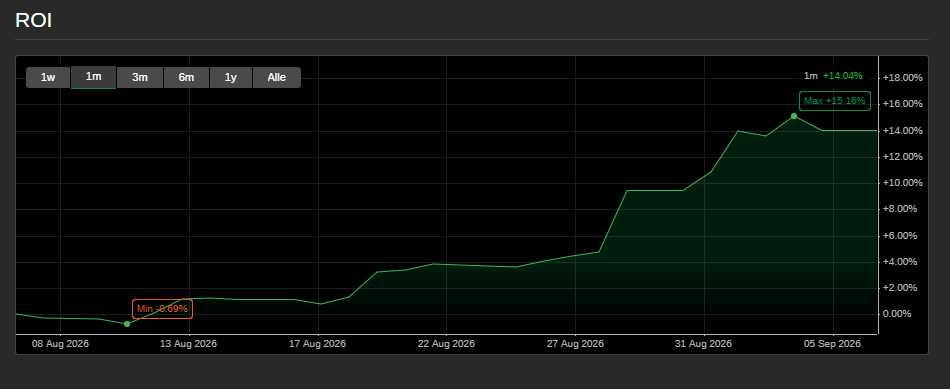The width and height of the screenshot is (950, 389).
Task: Click the +2.00% y-axis label
Action: pos(900,288)
